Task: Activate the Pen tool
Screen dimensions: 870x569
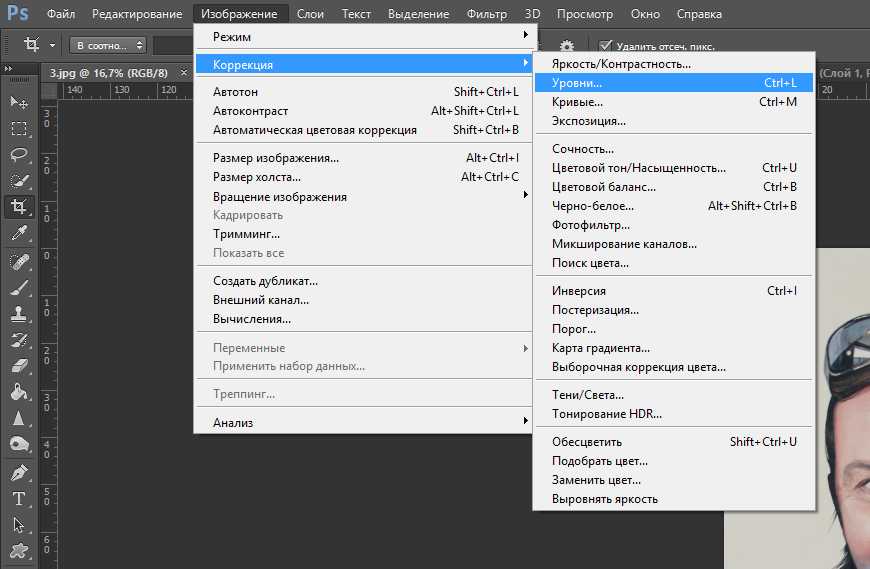Action: coord(18,472)
